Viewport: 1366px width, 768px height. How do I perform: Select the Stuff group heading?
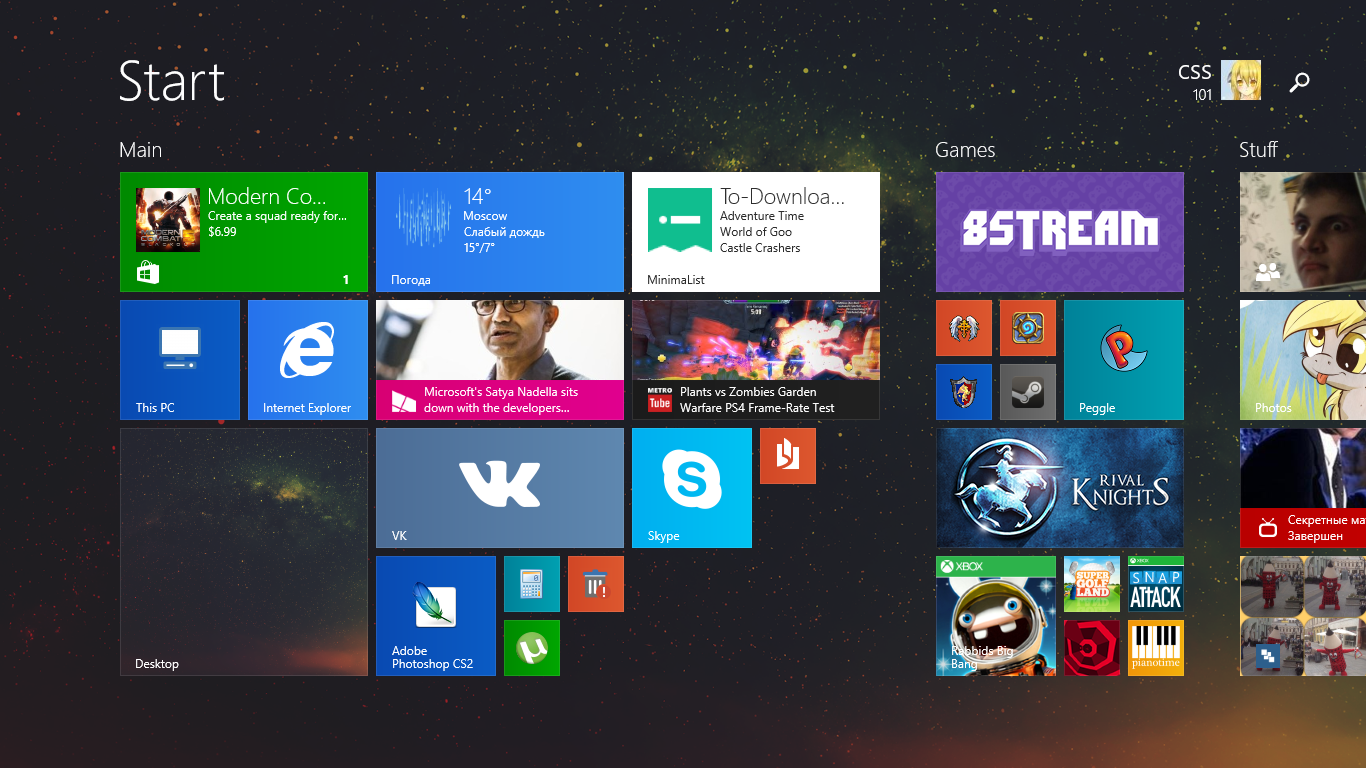coord(1258,150)
